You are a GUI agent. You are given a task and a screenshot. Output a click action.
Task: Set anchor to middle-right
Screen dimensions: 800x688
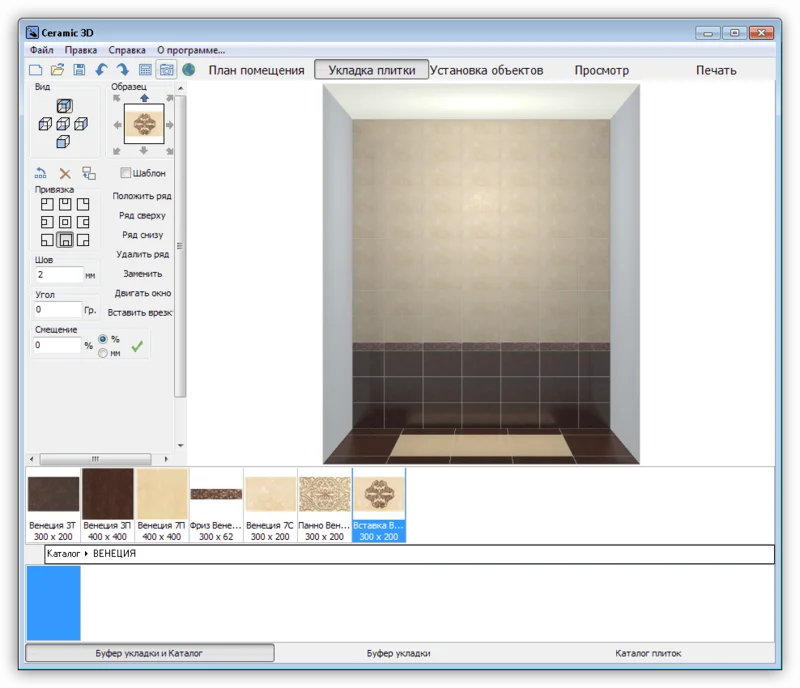83,222
